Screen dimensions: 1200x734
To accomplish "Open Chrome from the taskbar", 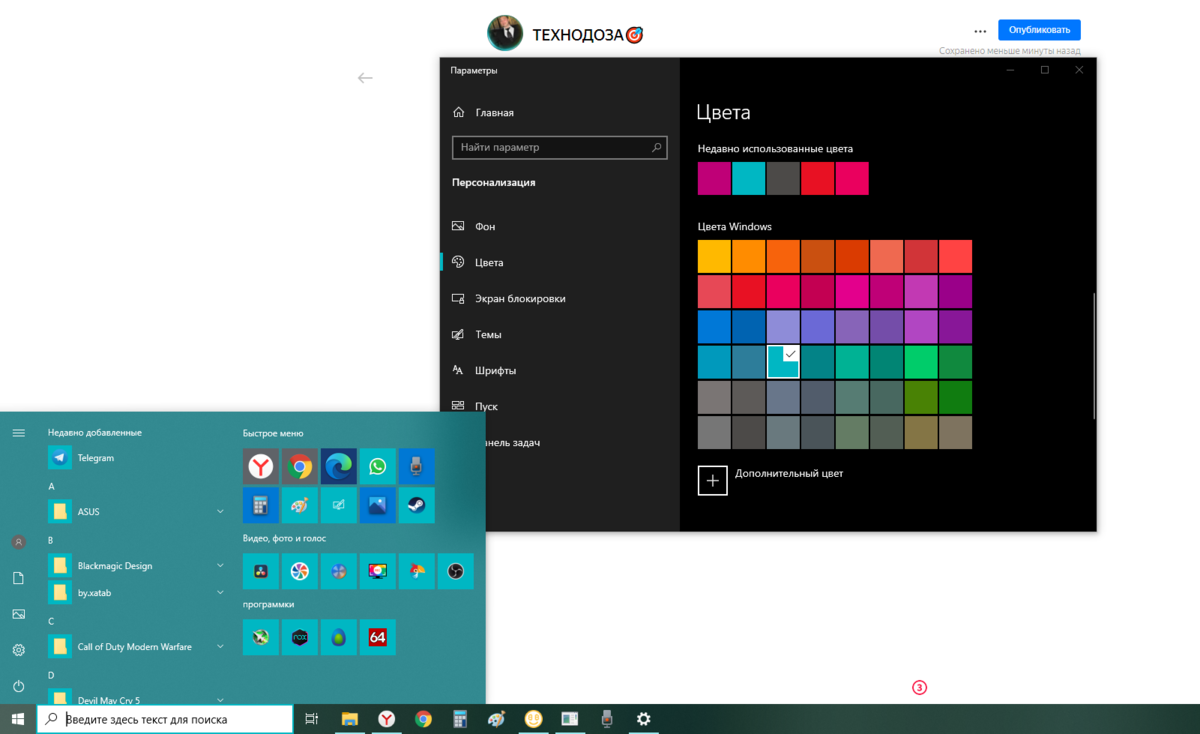I will [423, 718].
